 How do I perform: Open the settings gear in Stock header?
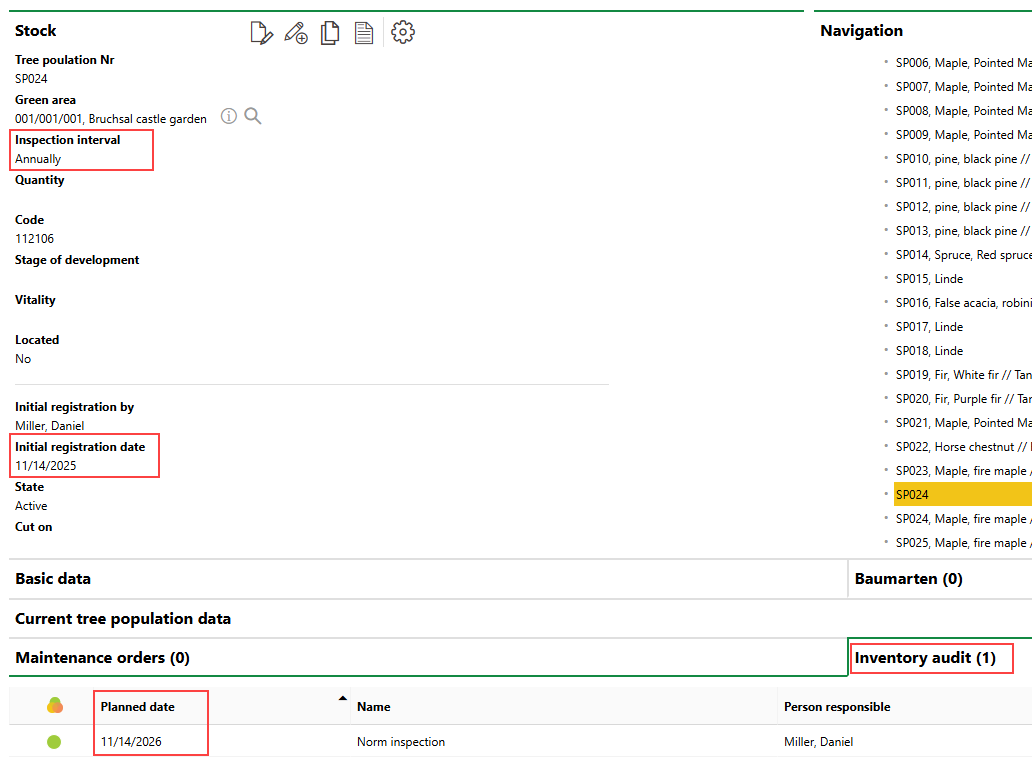(x=403, y=32)
